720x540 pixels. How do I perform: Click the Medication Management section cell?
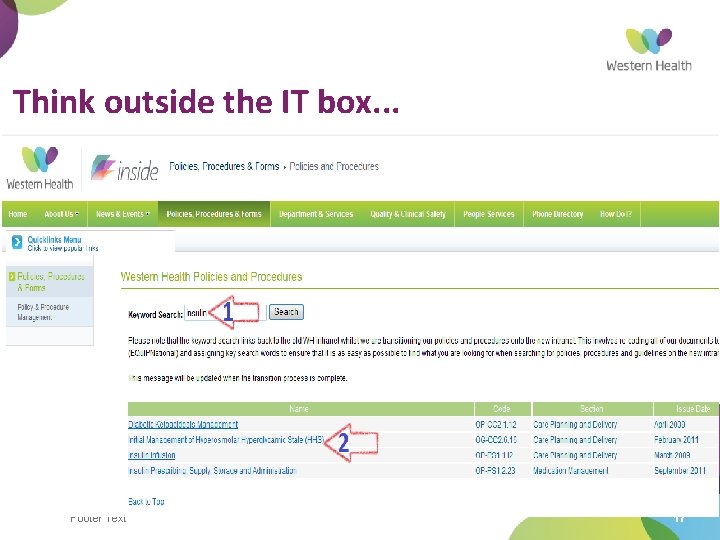(x=571, y=471)
